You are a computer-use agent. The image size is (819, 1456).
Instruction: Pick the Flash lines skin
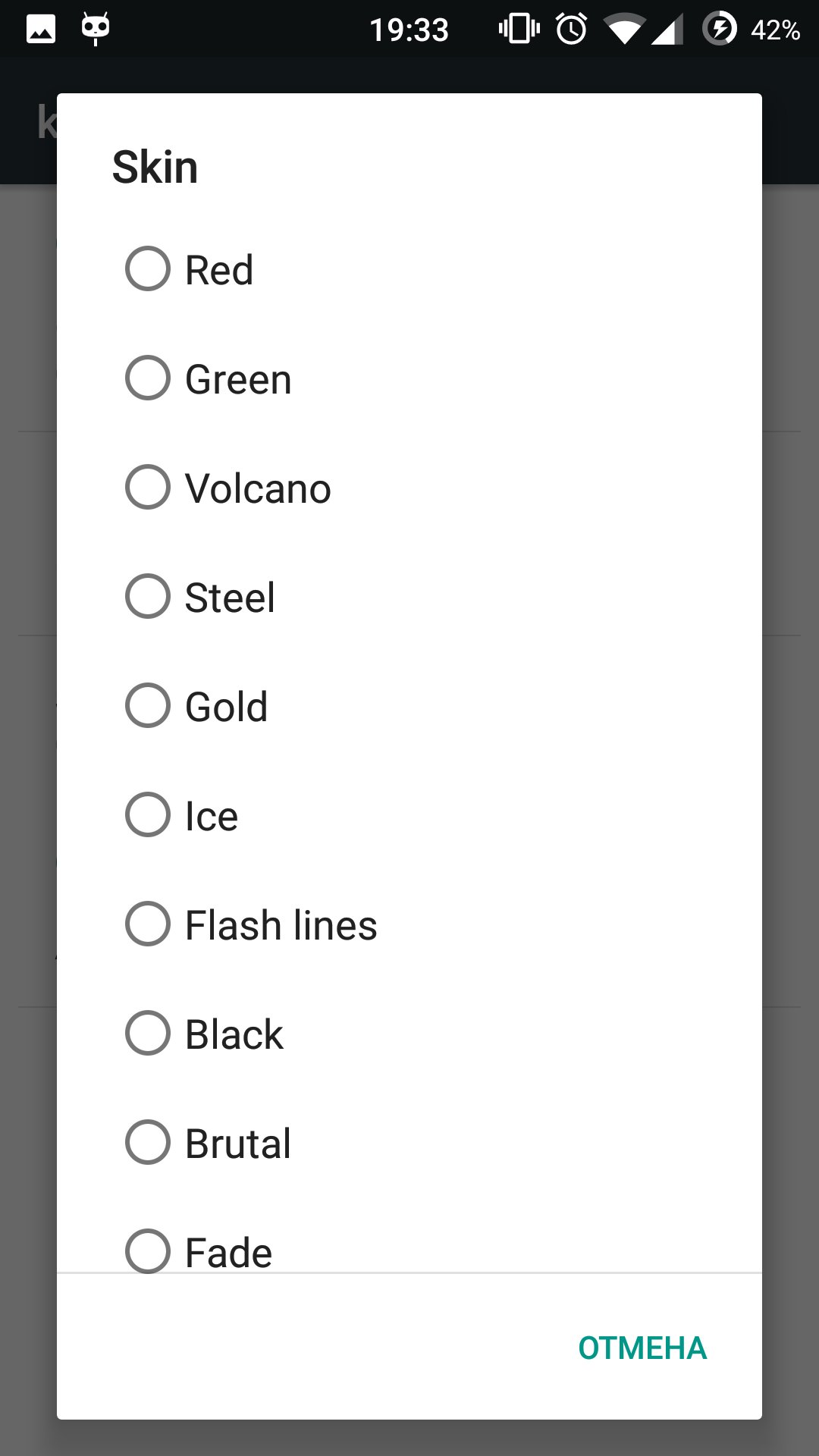[148, 924]
